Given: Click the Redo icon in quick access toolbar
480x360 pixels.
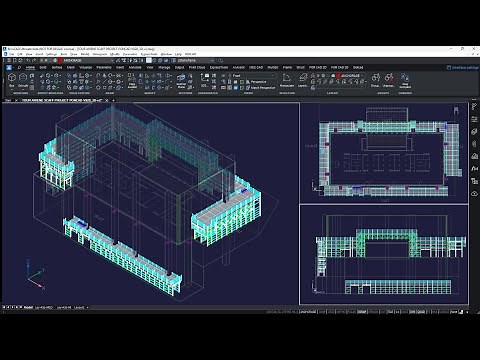Looking at the screenshot, I should tap(34, 60).
